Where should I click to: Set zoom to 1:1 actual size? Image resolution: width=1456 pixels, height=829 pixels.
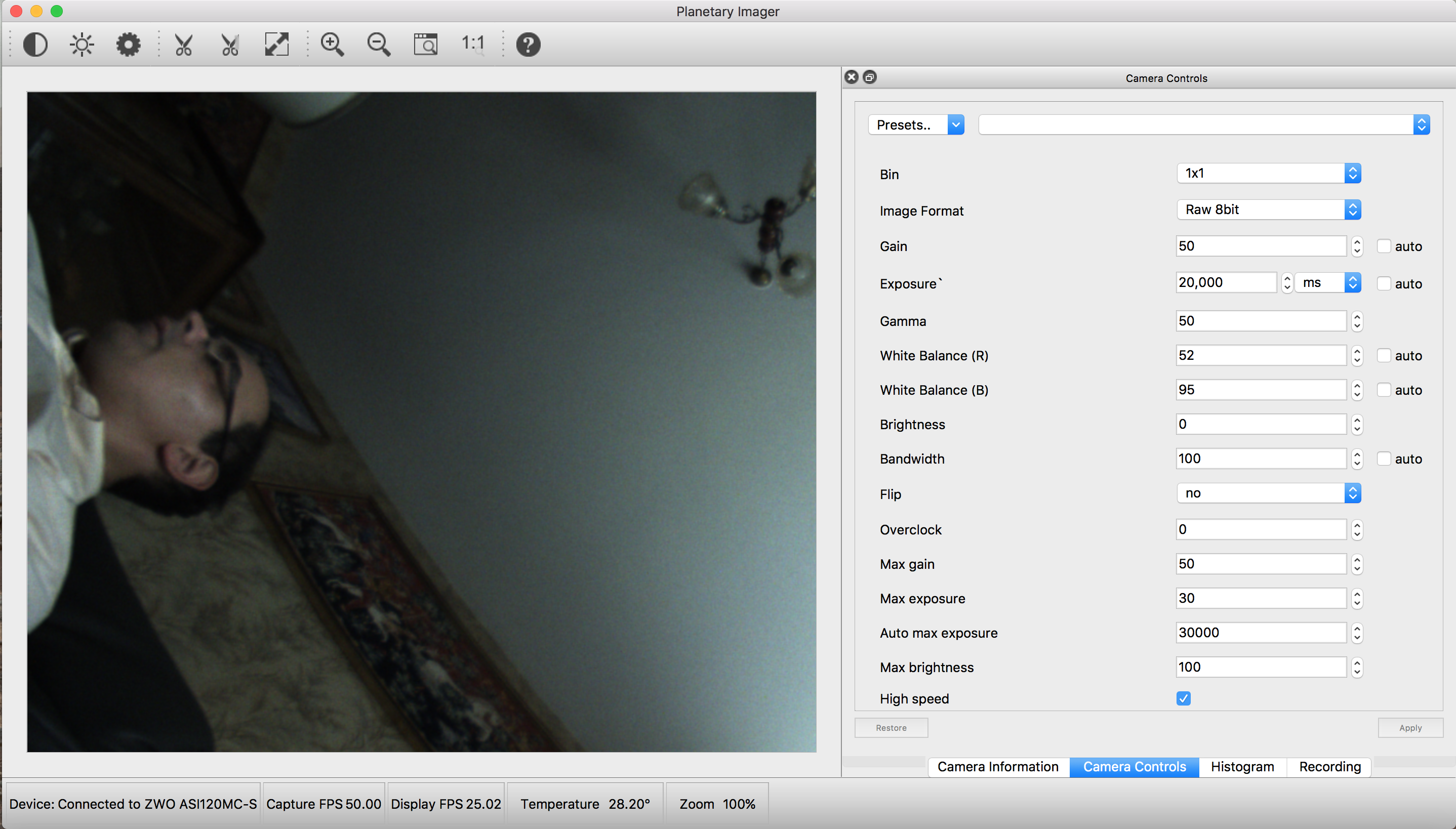[x=473, y=44]
